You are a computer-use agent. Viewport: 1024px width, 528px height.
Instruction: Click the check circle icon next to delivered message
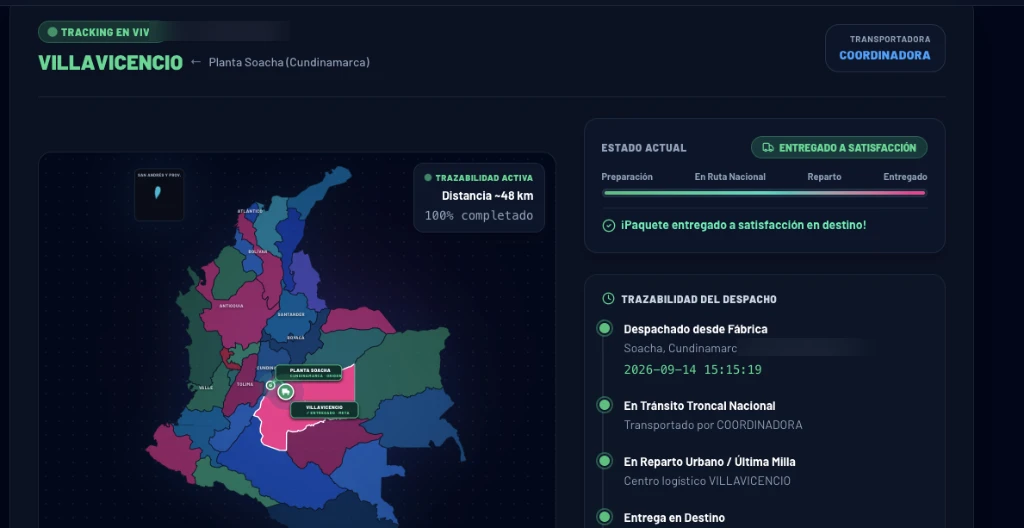click(x=608, y=225)
